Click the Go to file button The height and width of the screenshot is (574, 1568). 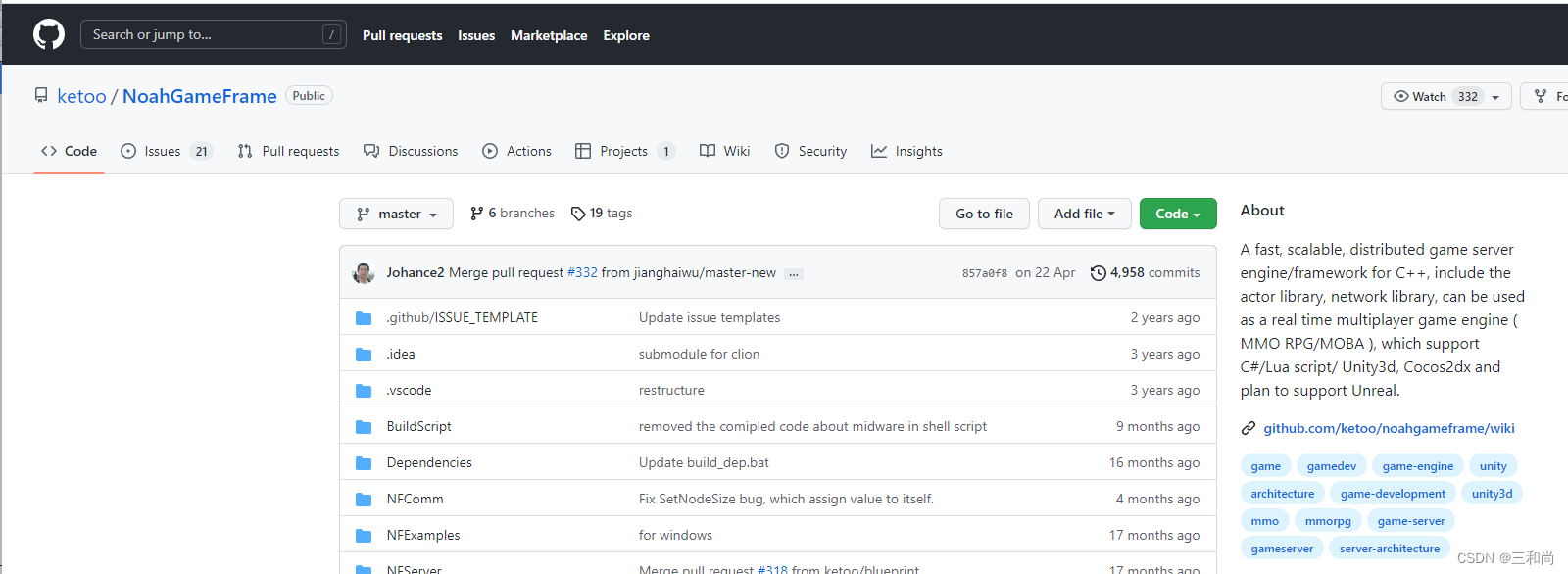985,214
